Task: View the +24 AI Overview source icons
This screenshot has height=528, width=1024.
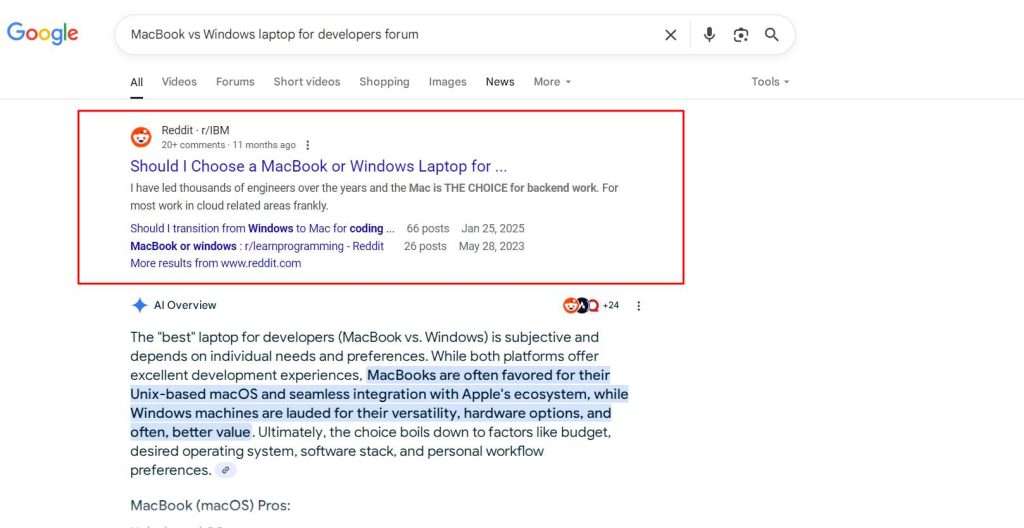Action: tap(590, 305)
